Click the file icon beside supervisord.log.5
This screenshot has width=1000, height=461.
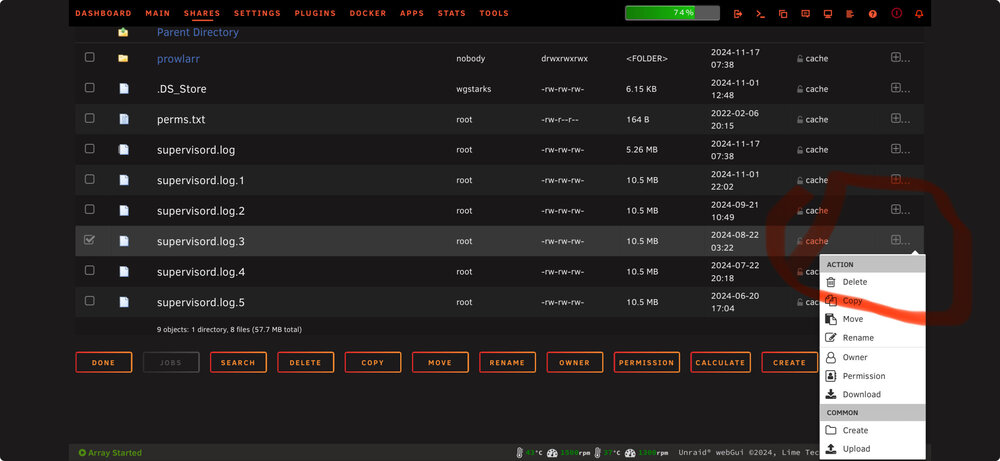[124, 302]
